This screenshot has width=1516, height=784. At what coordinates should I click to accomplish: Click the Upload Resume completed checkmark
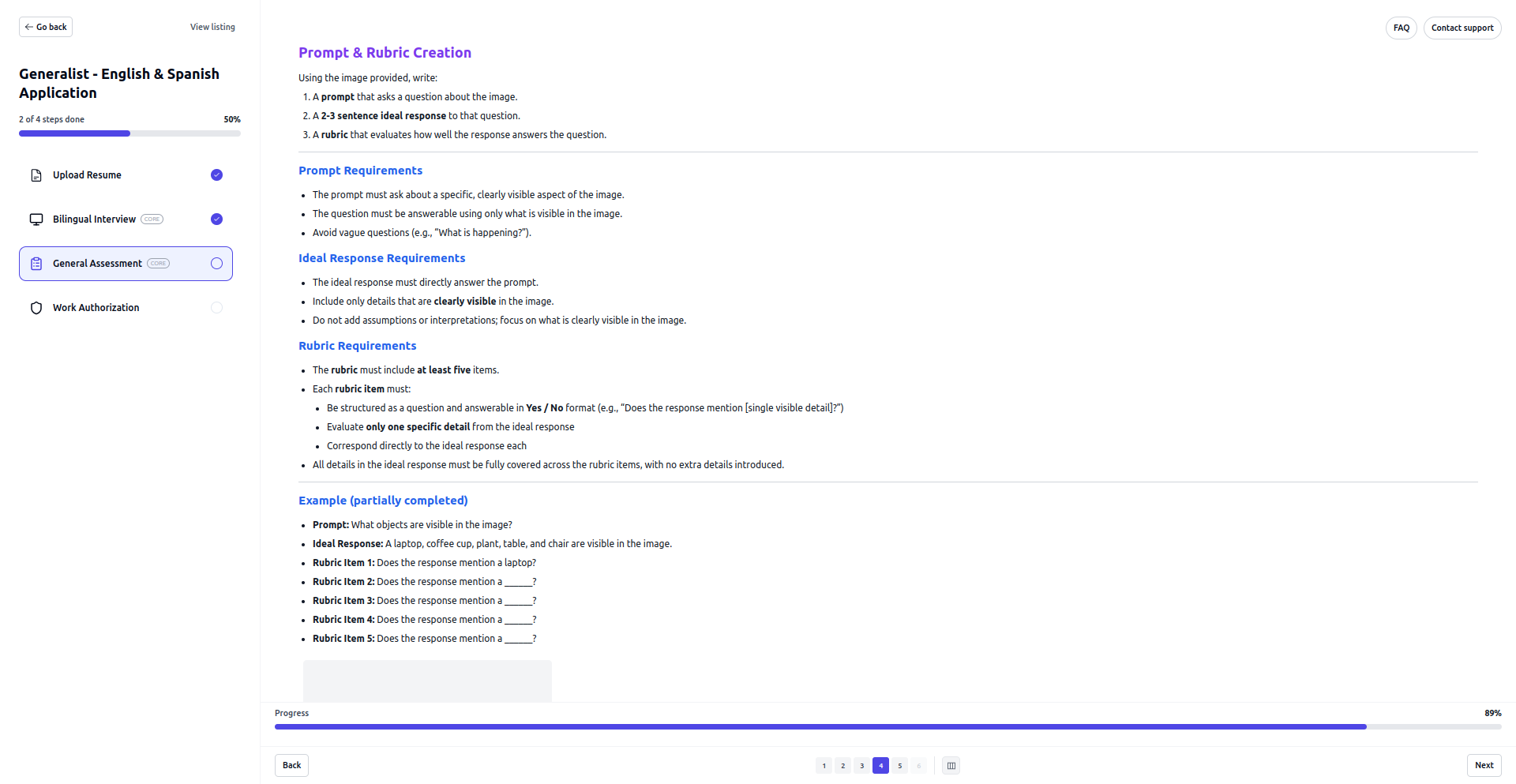pyautogui.click(x=216, y=175)
